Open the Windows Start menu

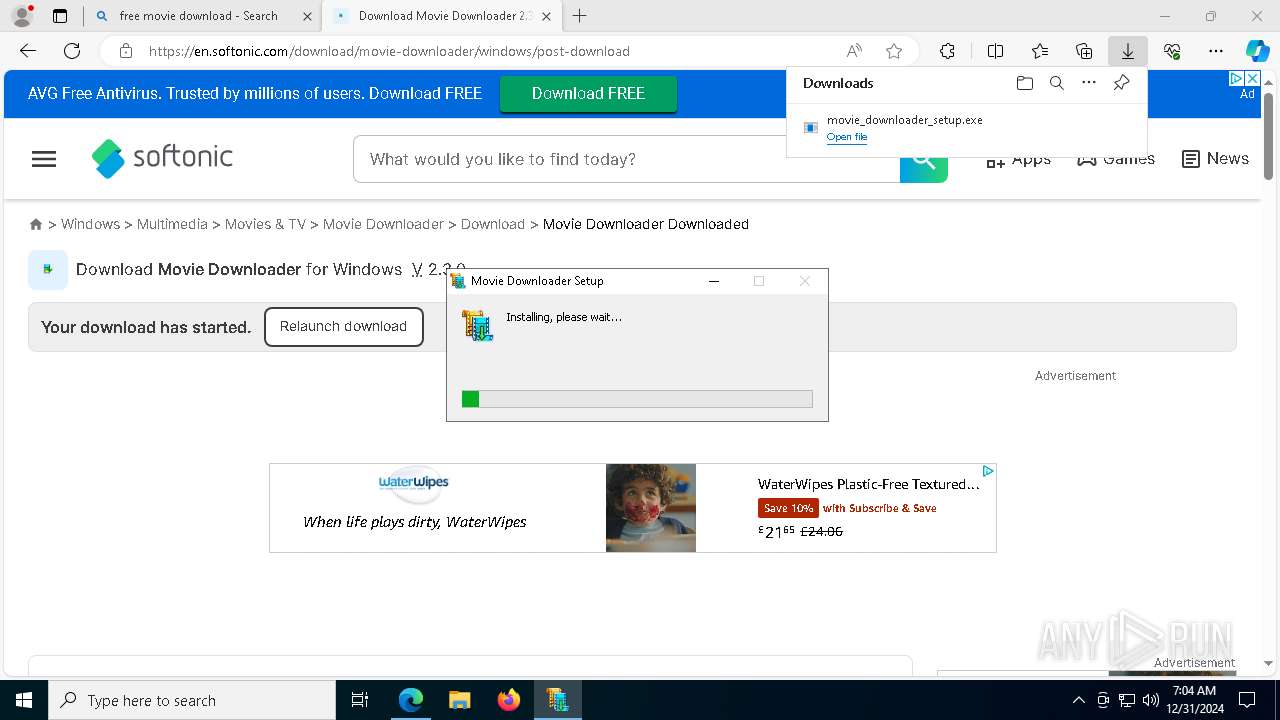pos(24,700)
